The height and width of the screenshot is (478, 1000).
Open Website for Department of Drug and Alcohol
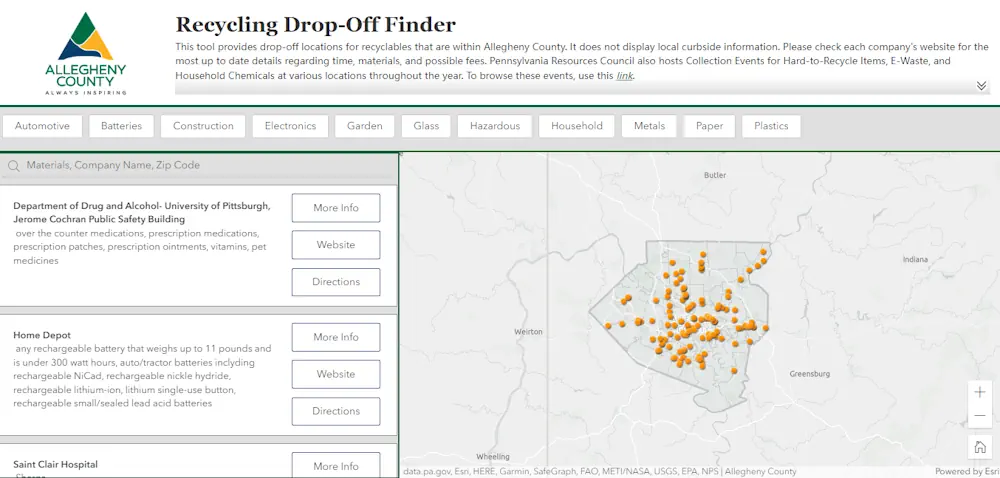click(335, 245)
